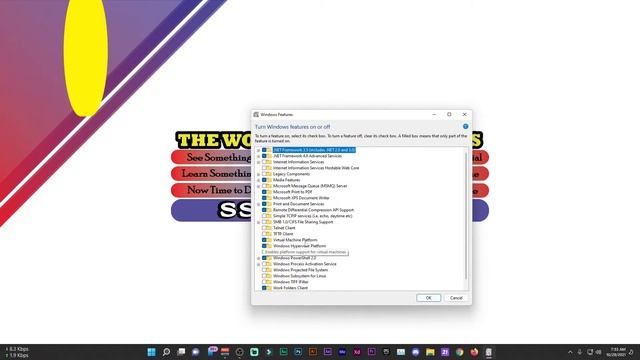Show hidden system tray icons

pos(570,352)
